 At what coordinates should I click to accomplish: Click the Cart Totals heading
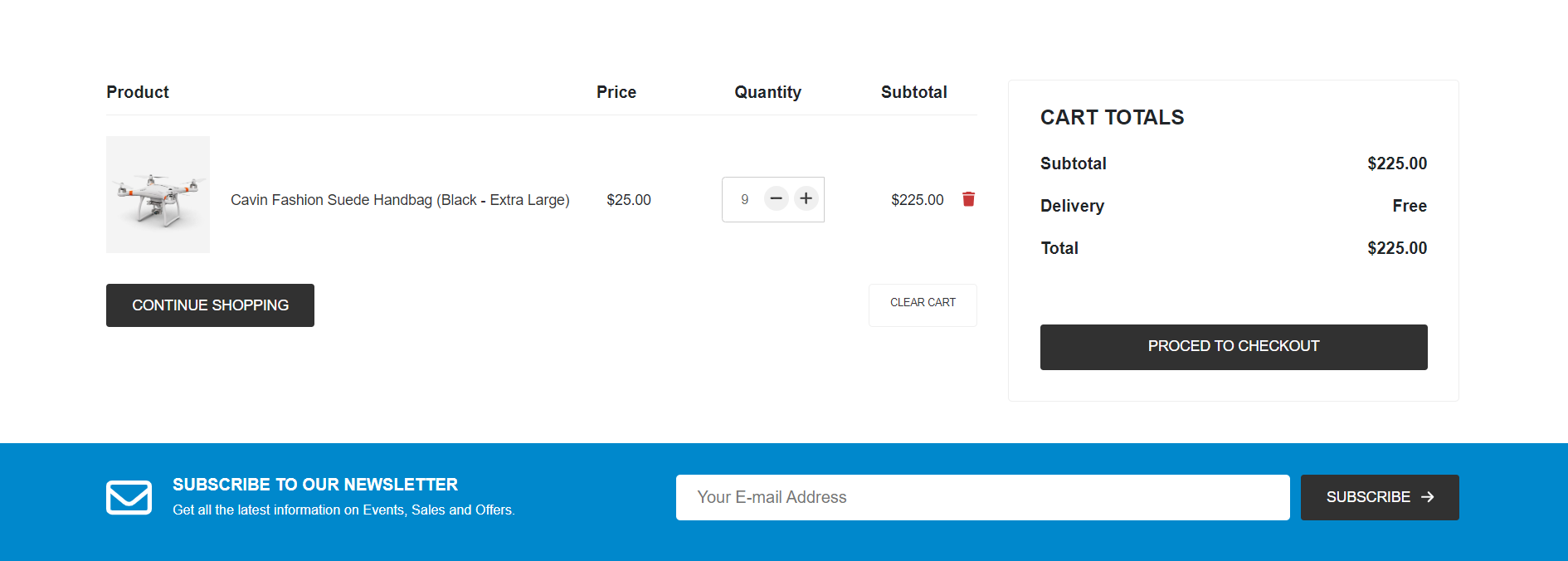click(1112, 118)
